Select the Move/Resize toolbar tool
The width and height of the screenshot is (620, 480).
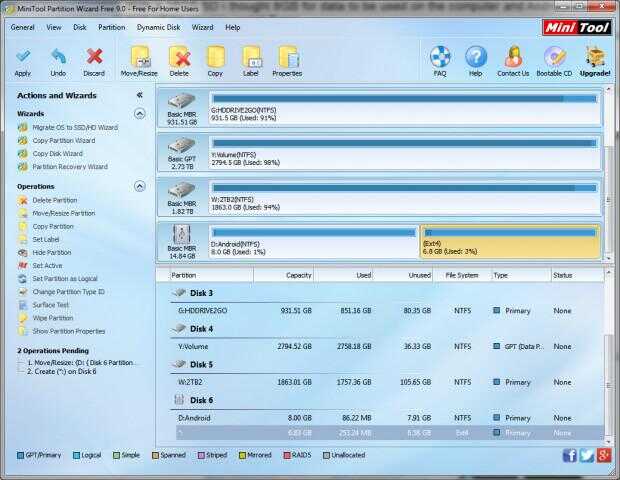[x=139, y=61]
